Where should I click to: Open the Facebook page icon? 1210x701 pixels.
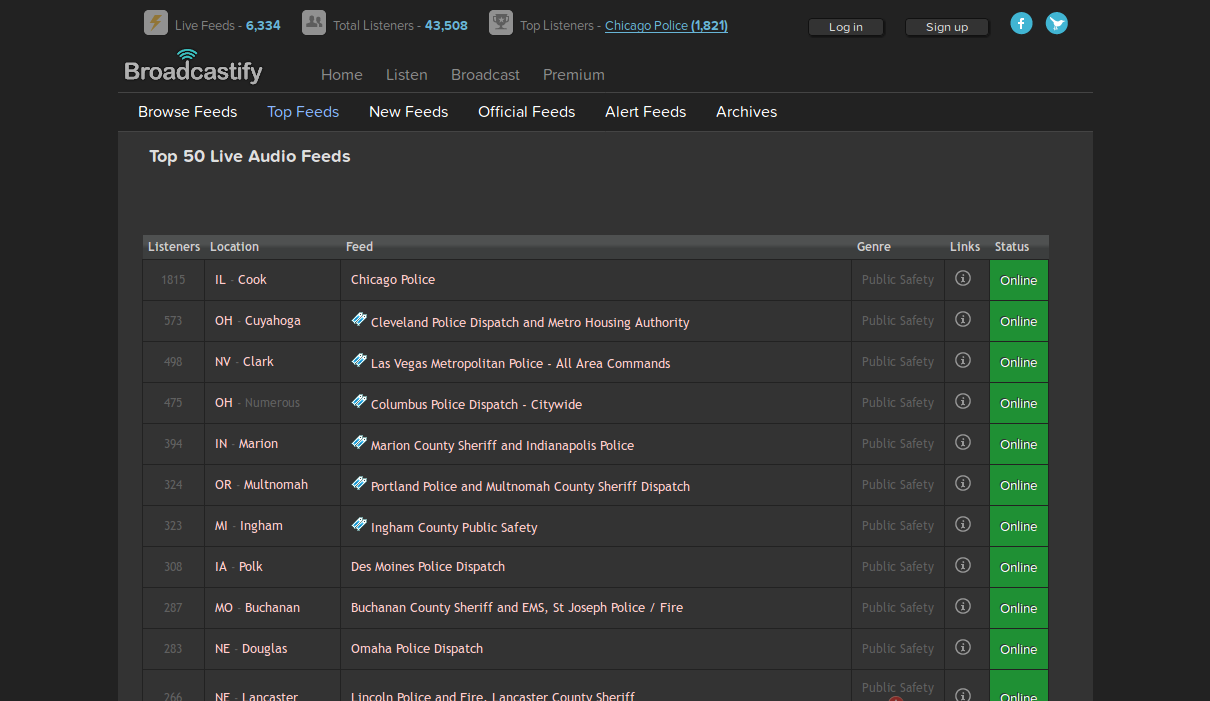1021,23
